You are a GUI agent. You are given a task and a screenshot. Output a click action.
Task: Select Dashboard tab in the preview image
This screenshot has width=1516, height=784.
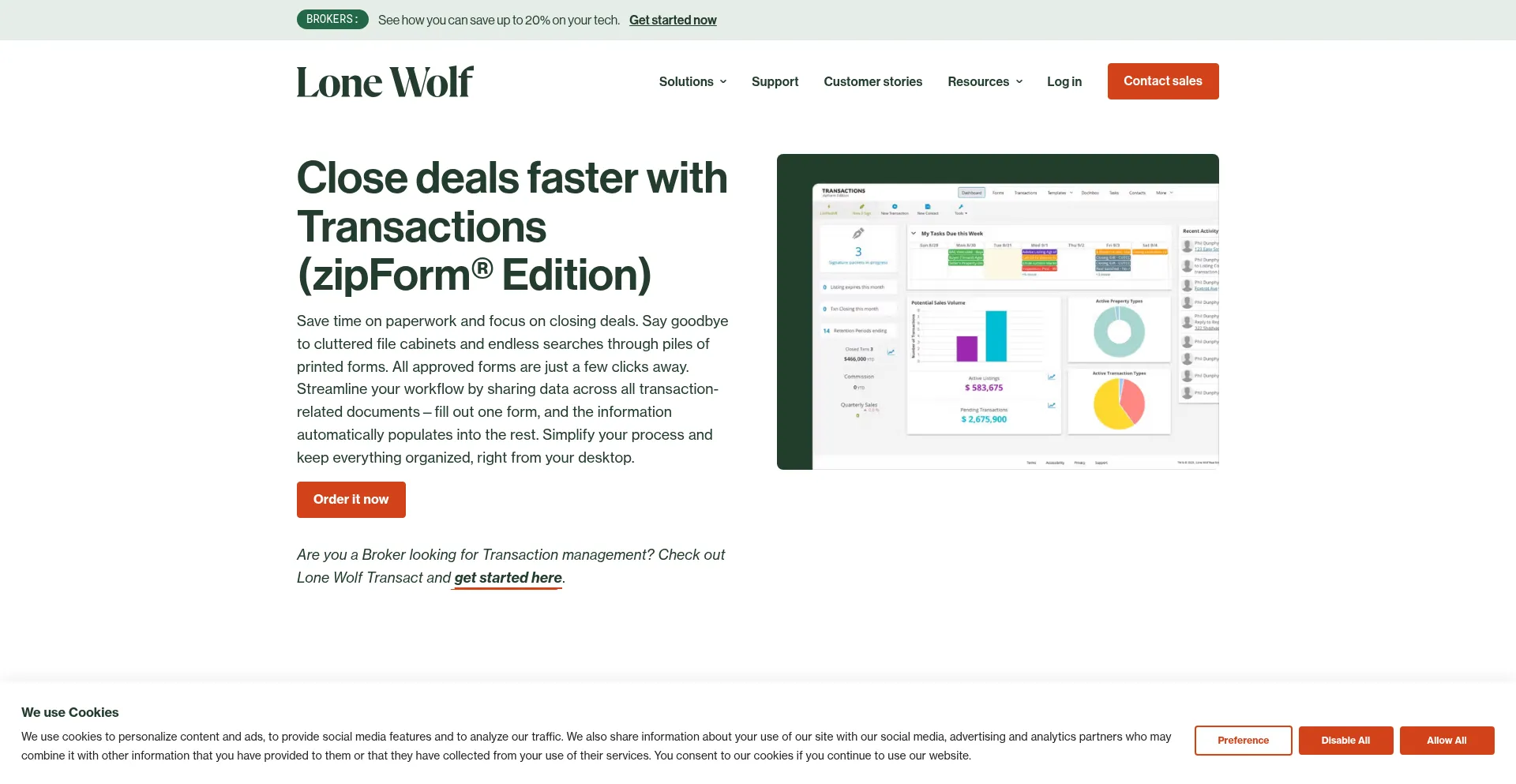[x=971, y=193]
